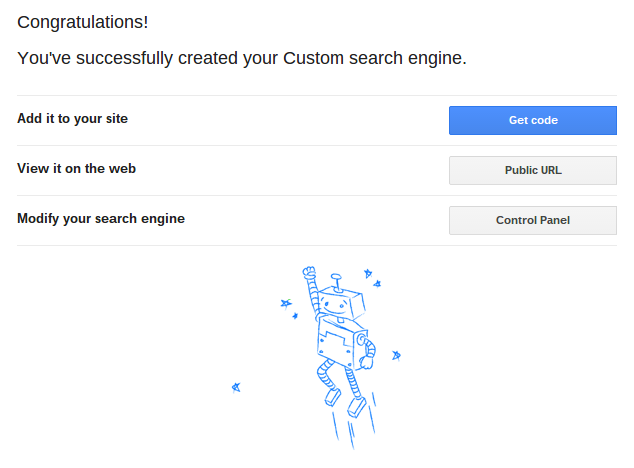Click the robot's smiling face

point(334,305)
